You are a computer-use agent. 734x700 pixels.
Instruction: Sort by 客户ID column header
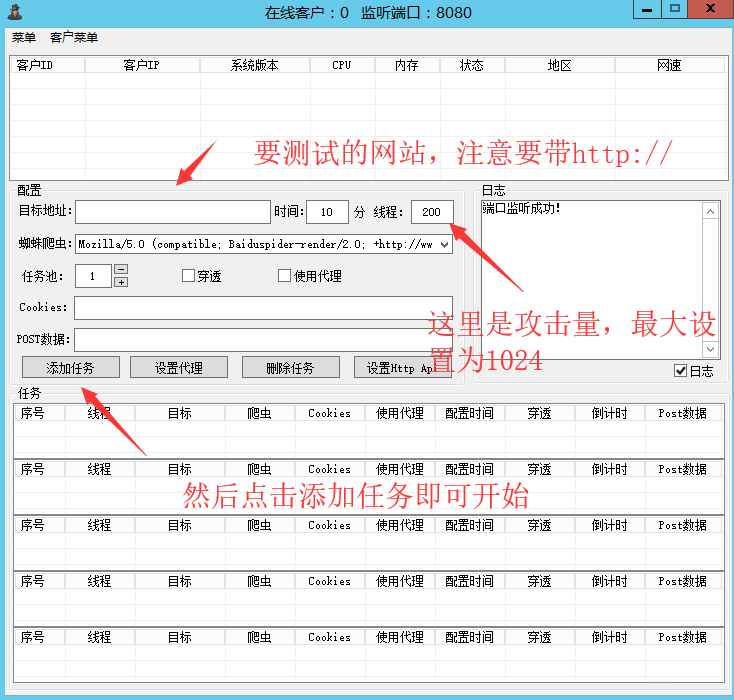pyautogui.click(x=47, y=65)
